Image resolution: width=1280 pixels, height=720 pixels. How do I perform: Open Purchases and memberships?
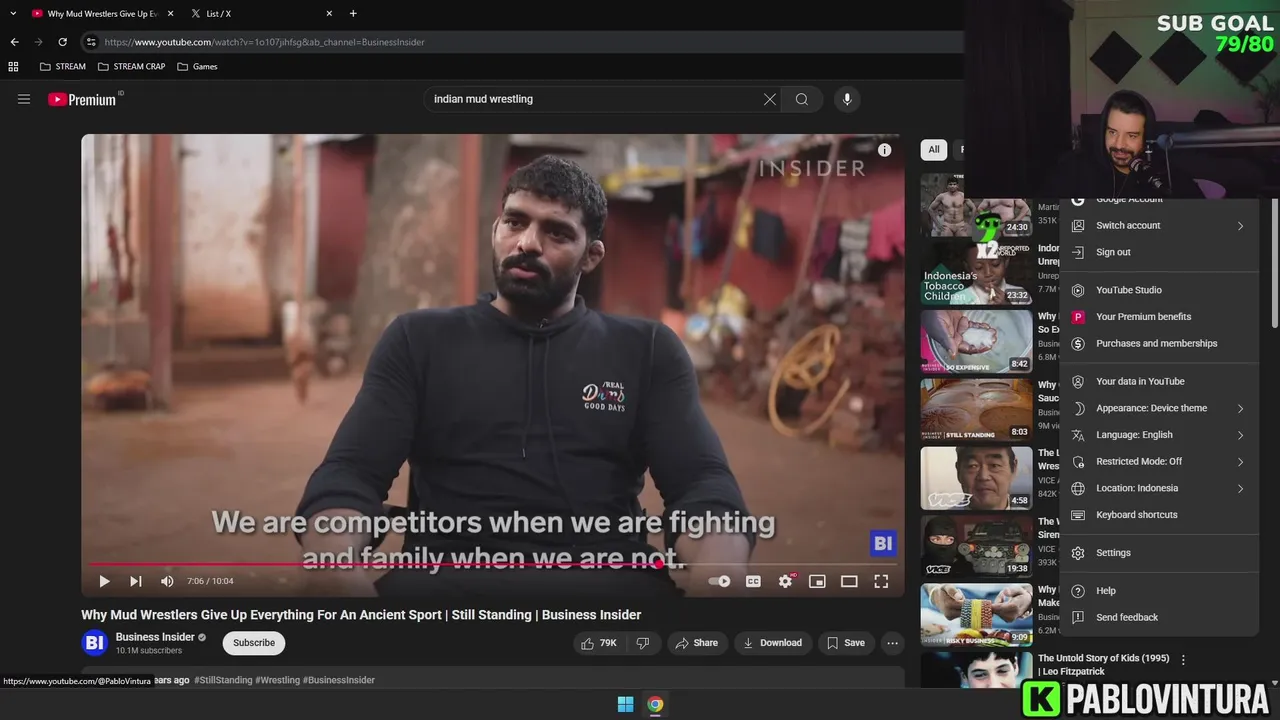click(x=1159, y=344)
